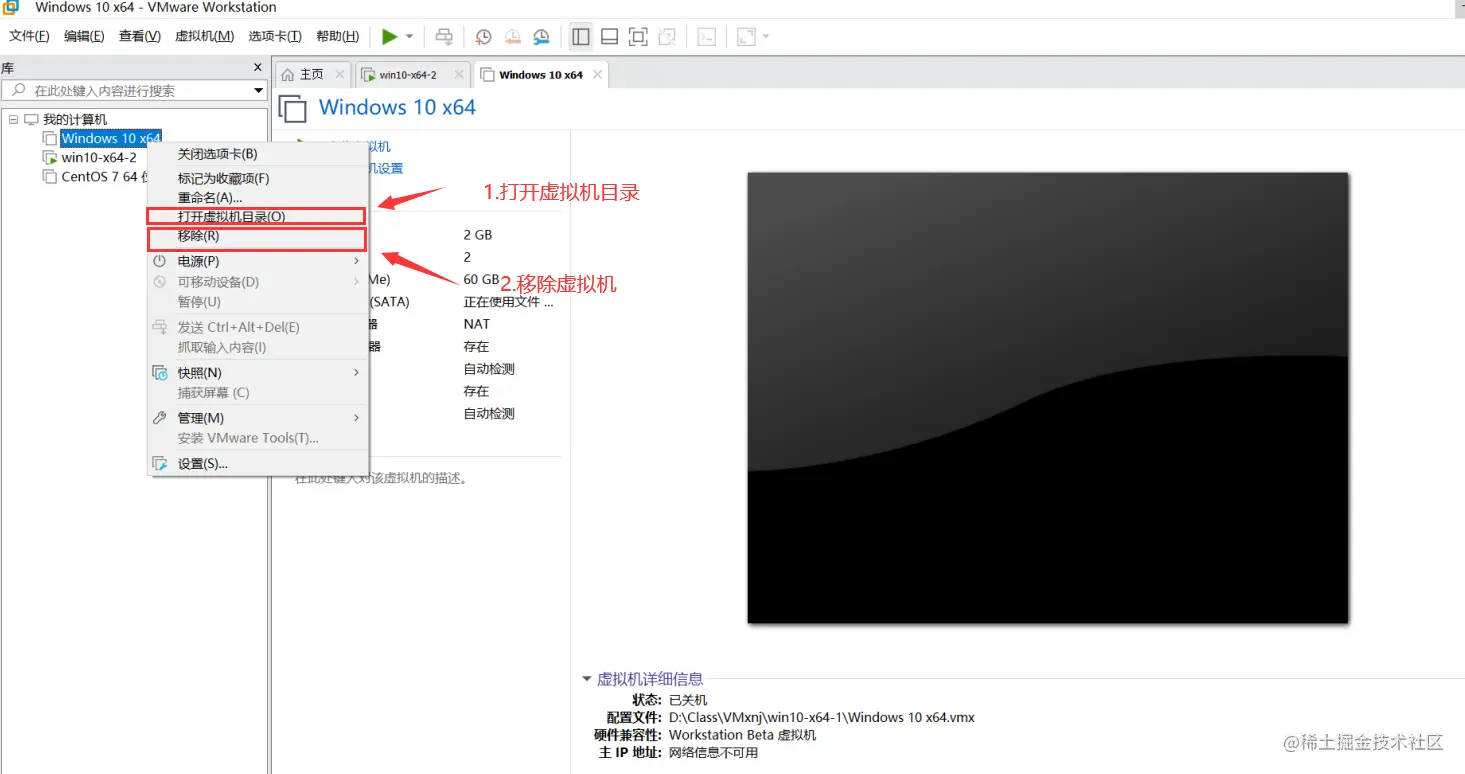Click 安装 VMware Tools(T)... menu entry
This screenshot has height=774, width=1465.
coord(258,438)
